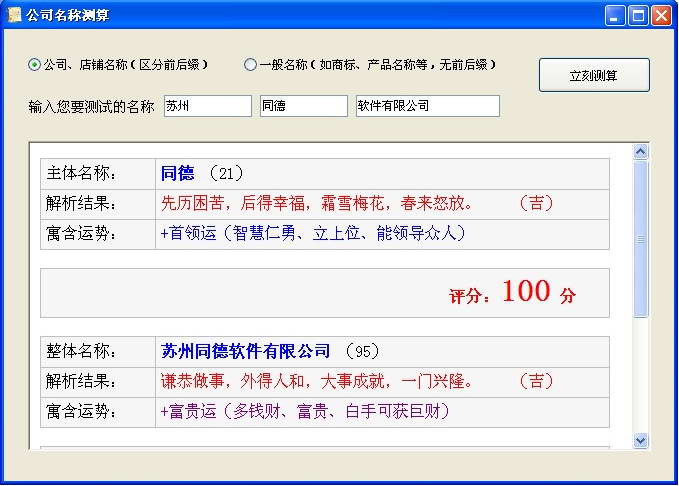This screenshot has height=486, width=679.
Task: Click the red 100 score value
Action: pyautogui.click(x=527, y=291)
